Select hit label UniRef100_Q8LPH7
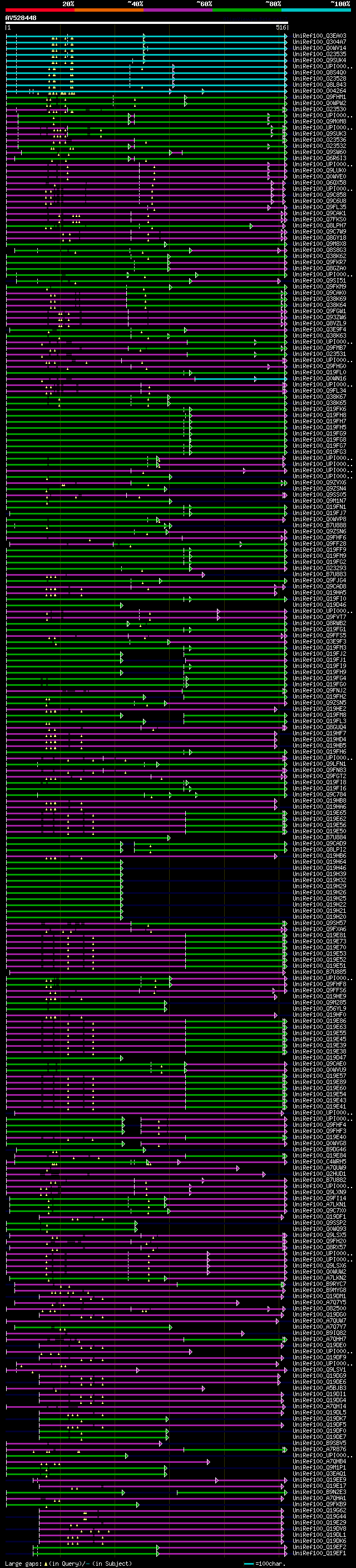 click(319, 225)
